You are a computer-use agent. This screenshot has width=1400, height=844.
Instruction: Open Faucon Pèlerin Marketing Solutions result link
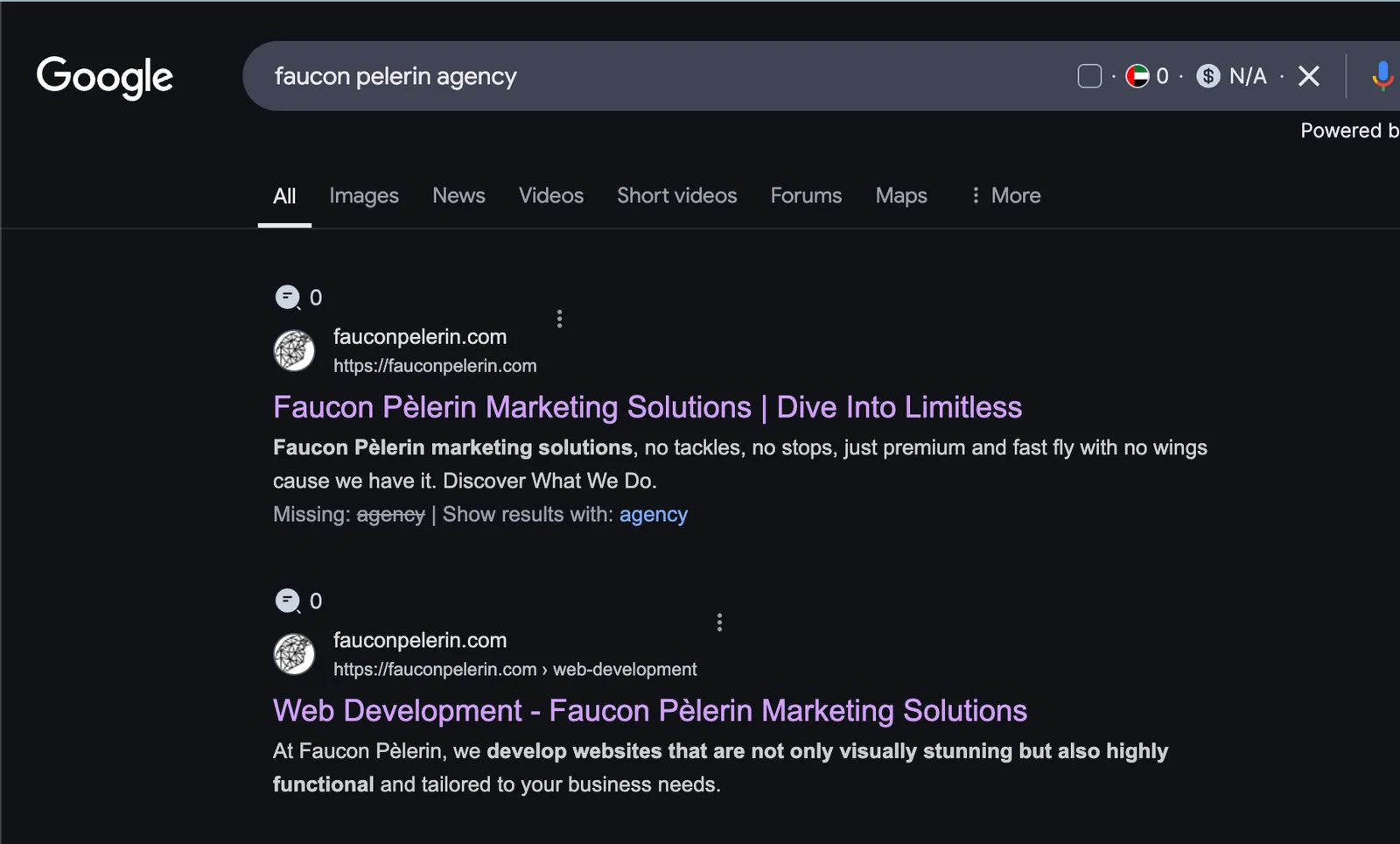[647, 407]
